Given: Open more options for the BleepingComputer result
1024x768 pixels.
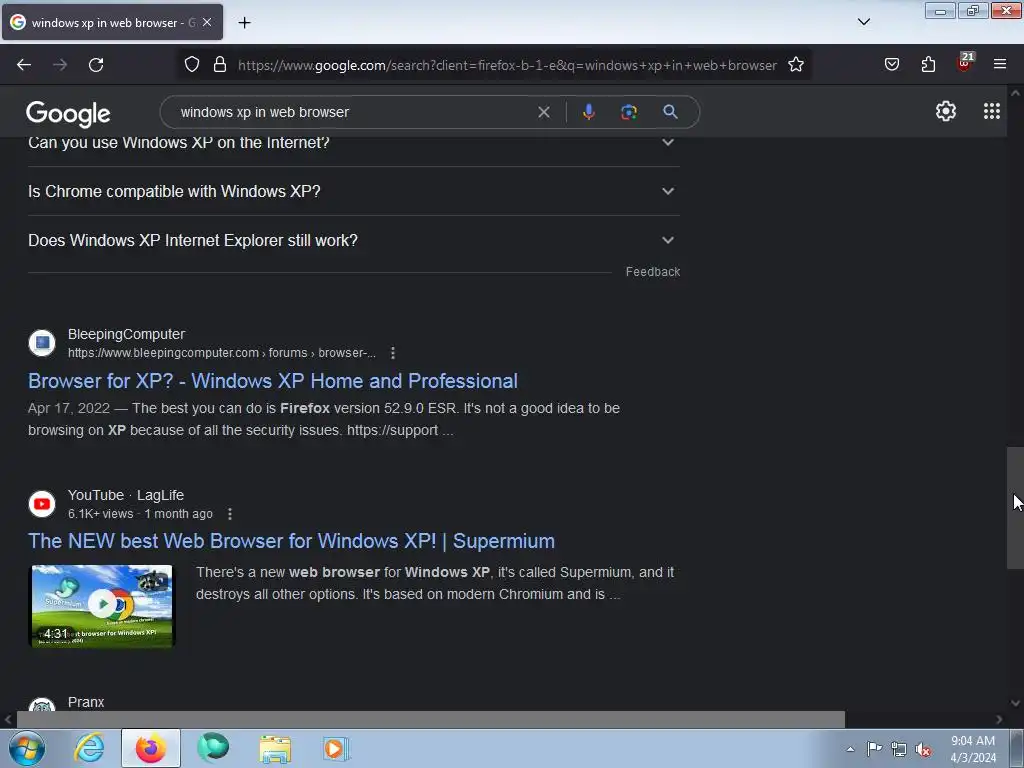Looking at the screenshot, I should point(392,353).
